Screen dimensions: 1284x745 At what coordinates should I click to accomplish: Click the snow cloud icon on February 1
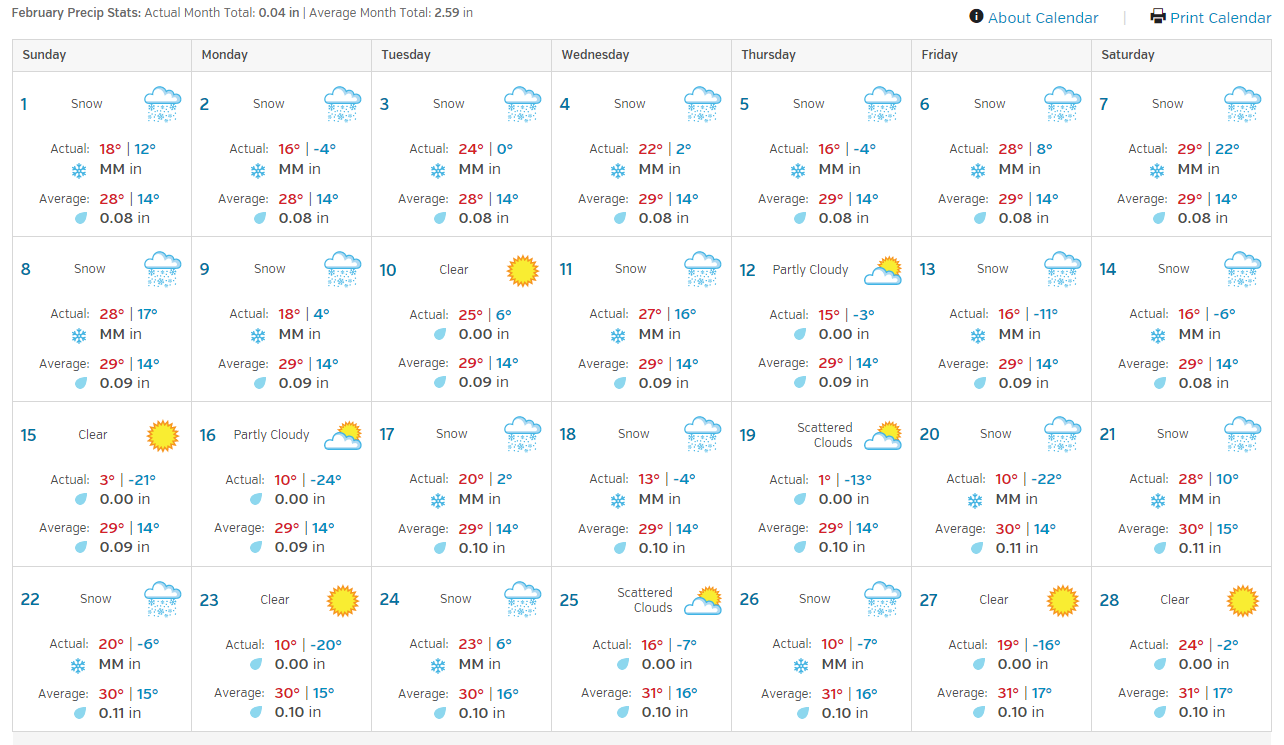tap(162, 104)
